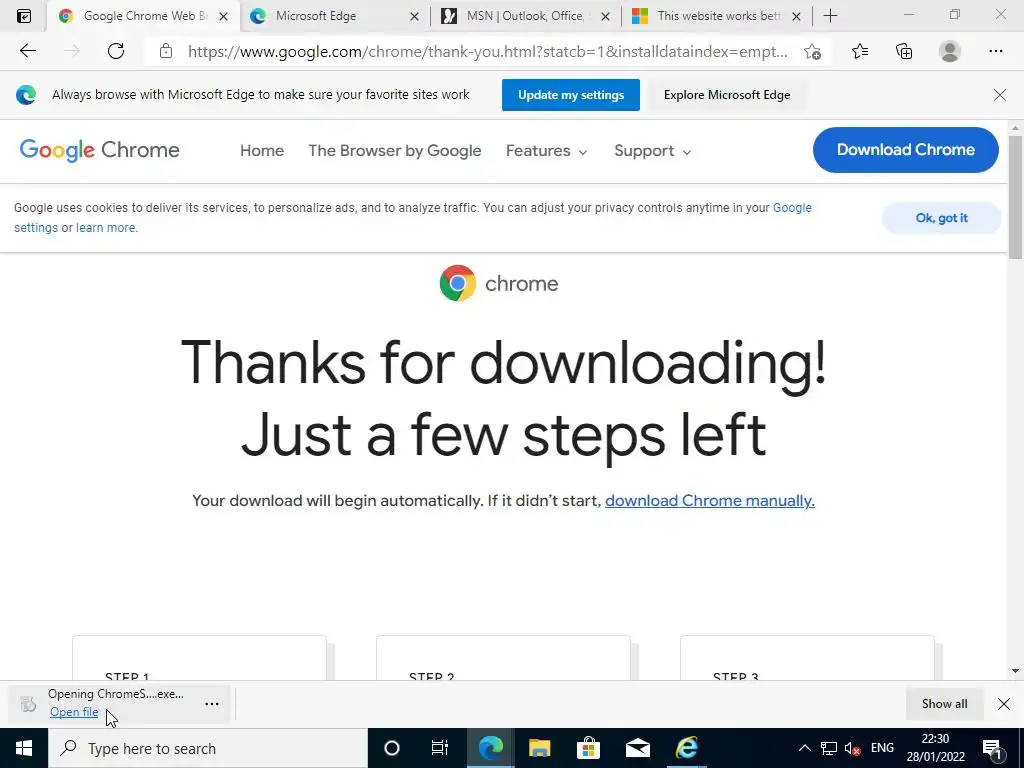
Task: Click the ENG language indicator
Action: [882, 748]
